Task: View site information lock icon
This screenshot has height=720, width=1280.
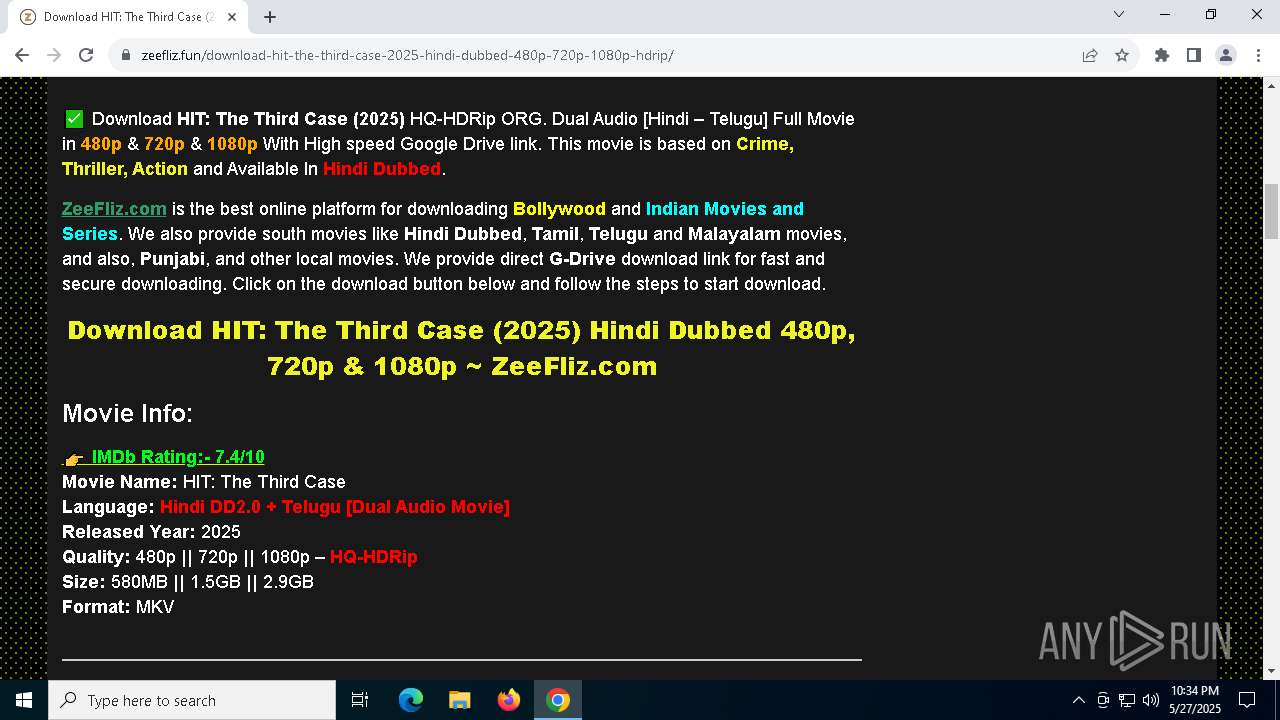Action: point(126,55)
